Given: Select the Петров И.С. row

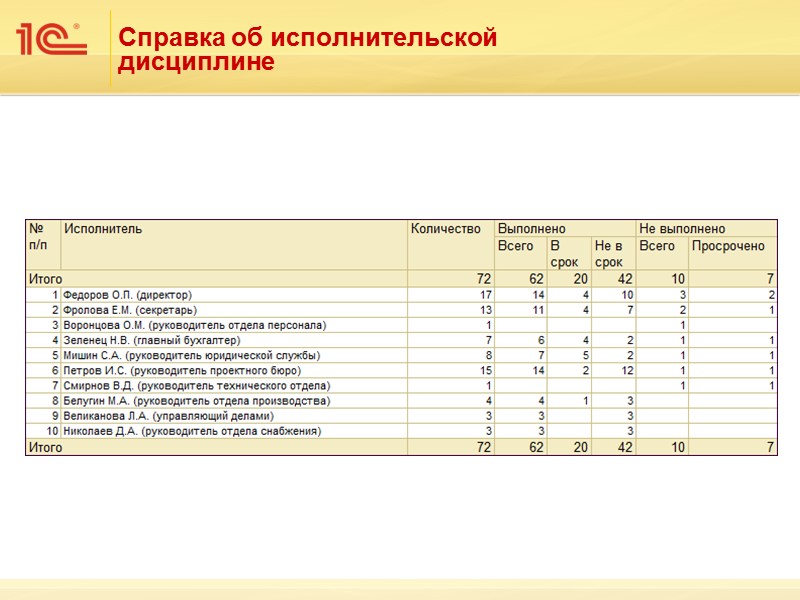Looking at the screenshot, I should 401,370.
